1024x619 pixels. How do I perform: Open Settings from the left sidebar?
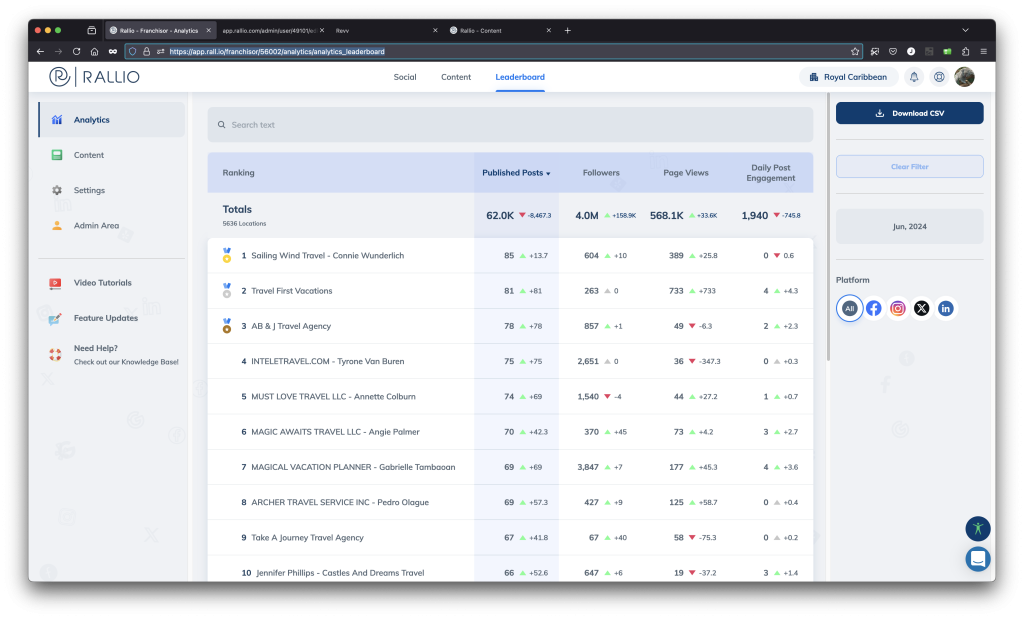coord(89,190)
